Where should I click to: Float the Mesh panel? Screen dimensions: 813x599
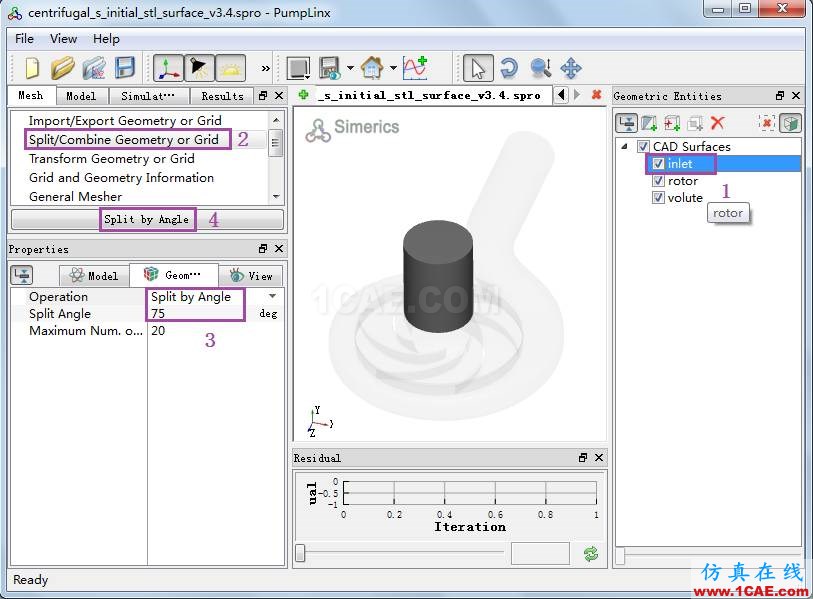tap(263, 95)
